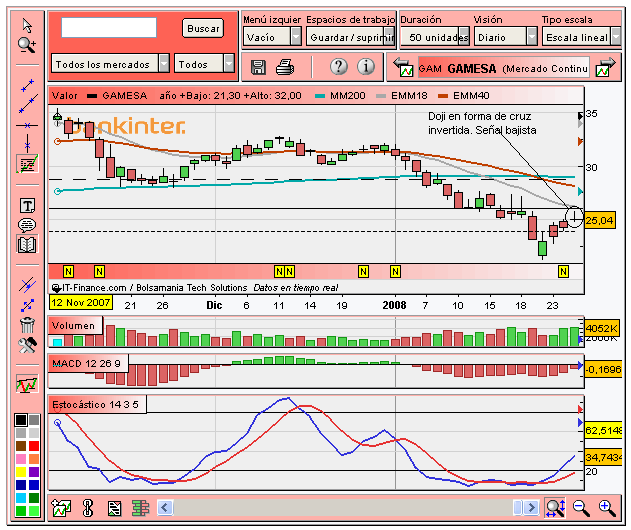Click the info i icon
Viewport: 631px width, 530px height.
(x=365, y=66)
